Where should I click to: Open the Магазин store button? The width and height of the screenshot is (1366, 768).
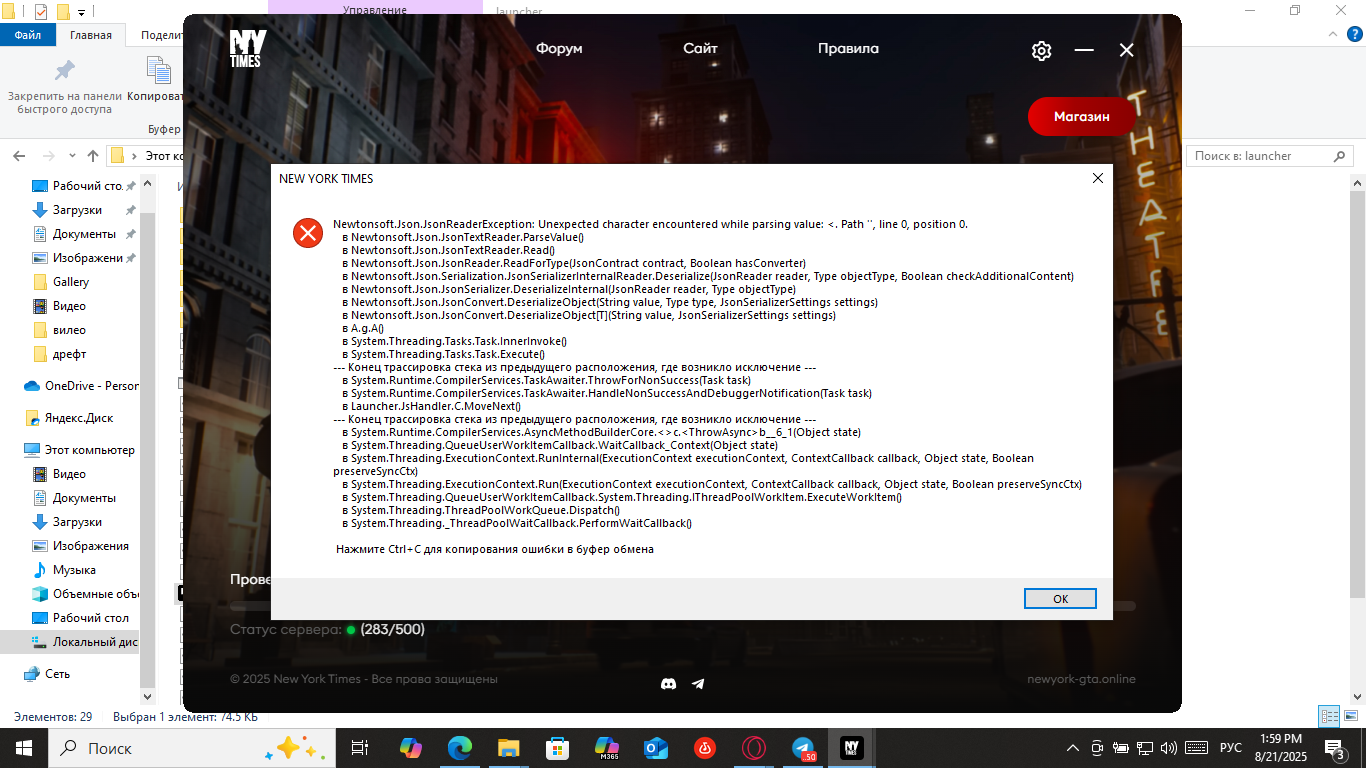(1081, 117)
